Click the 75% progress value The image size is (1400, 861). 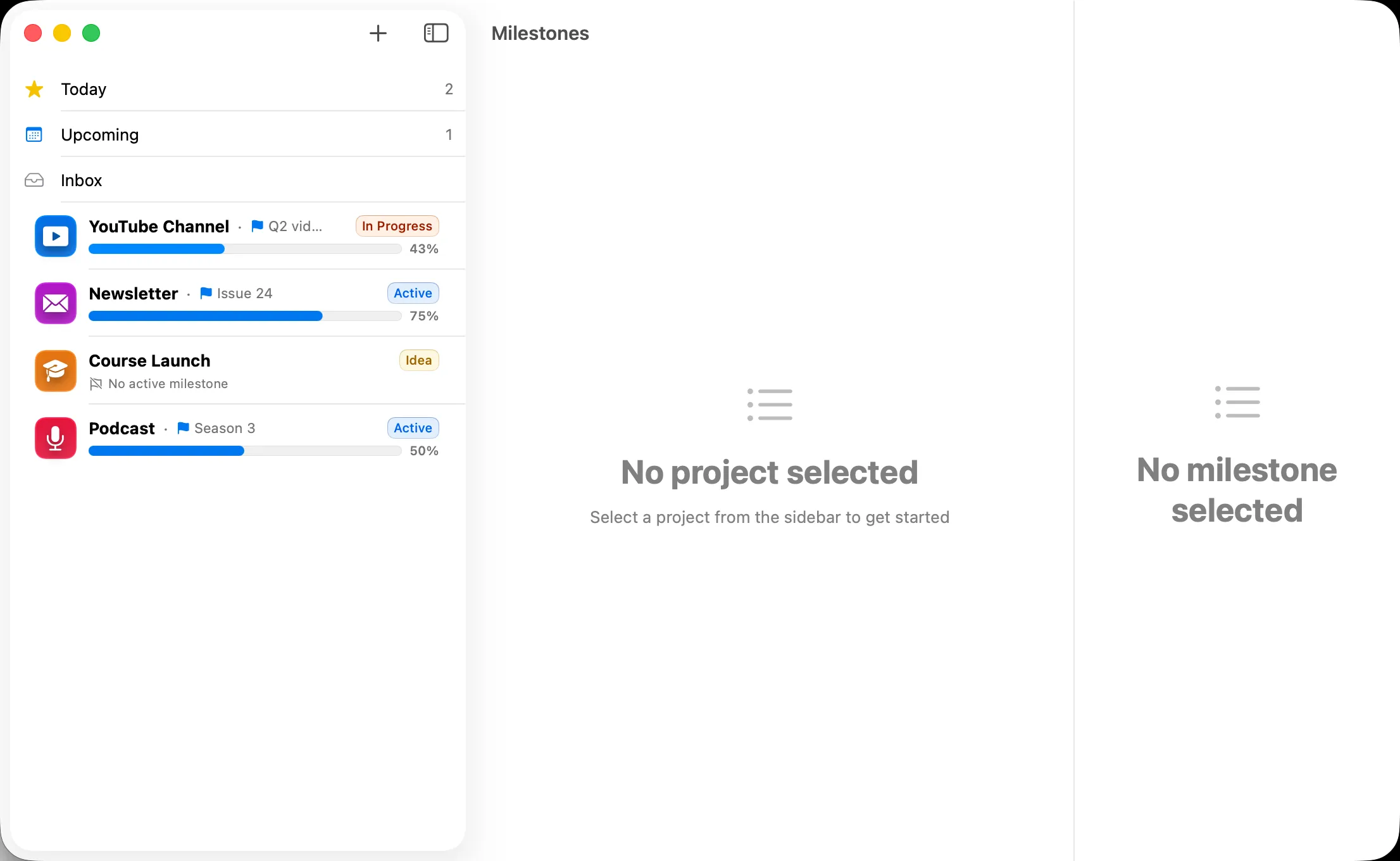click(x=424, y=316)
